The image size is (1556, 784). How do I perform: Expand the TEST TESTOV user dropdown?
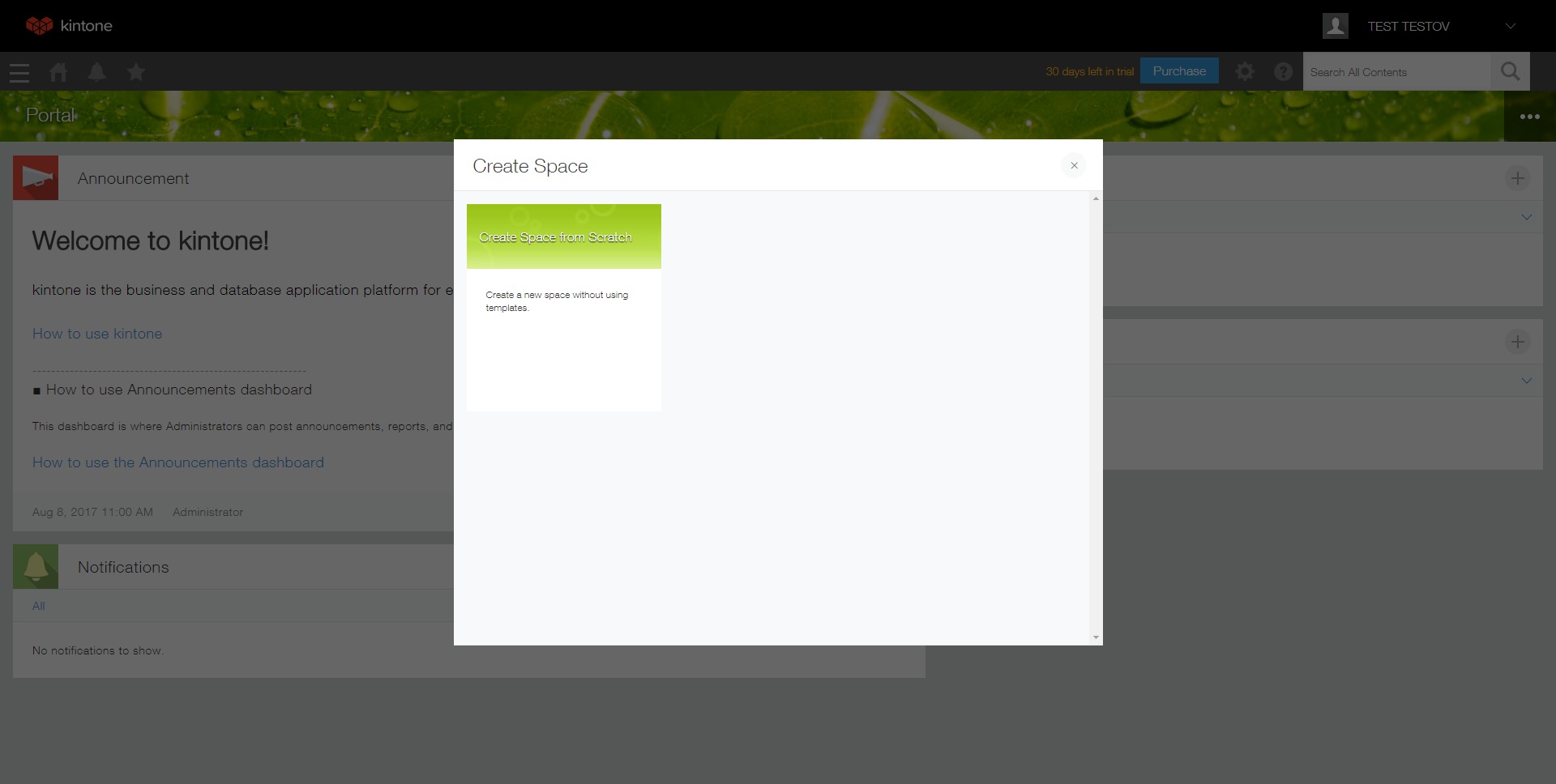coord(1510,26)
